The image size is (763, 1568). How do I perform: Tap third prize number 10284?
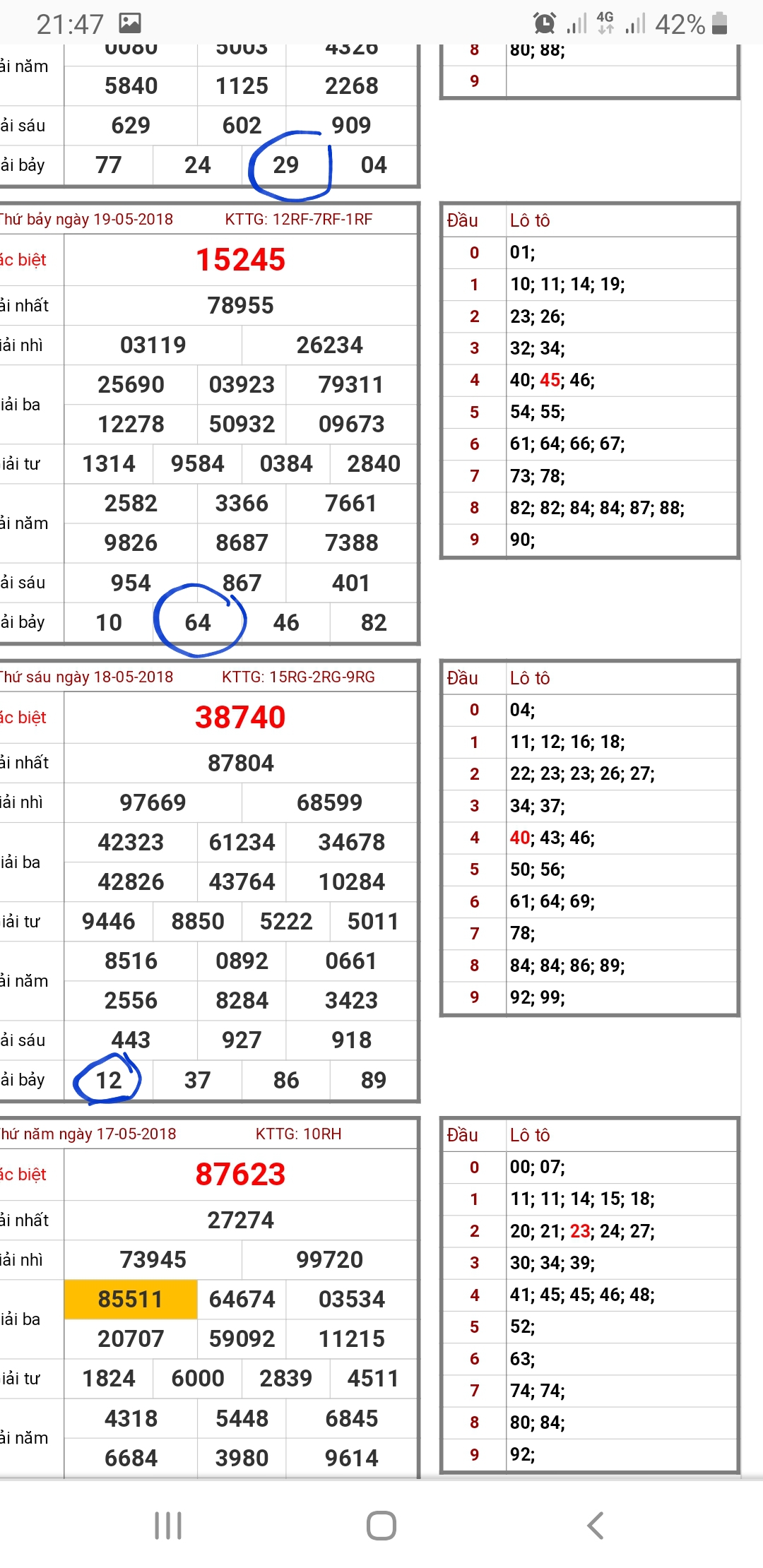(351, 882)
